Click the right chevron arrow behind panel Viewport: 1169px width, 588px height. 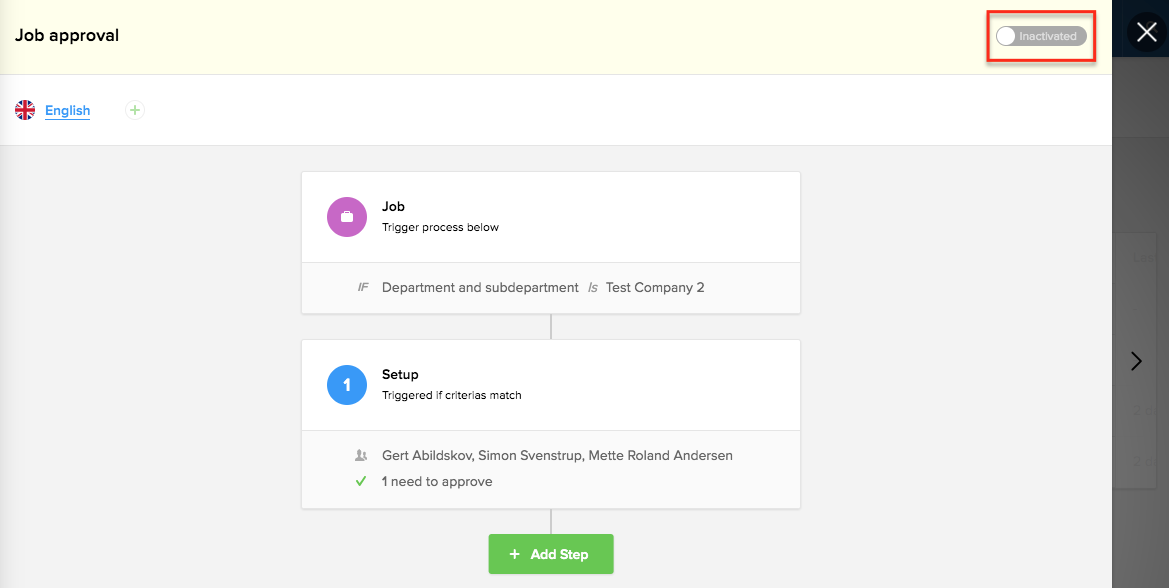[x=1136, y=361]
